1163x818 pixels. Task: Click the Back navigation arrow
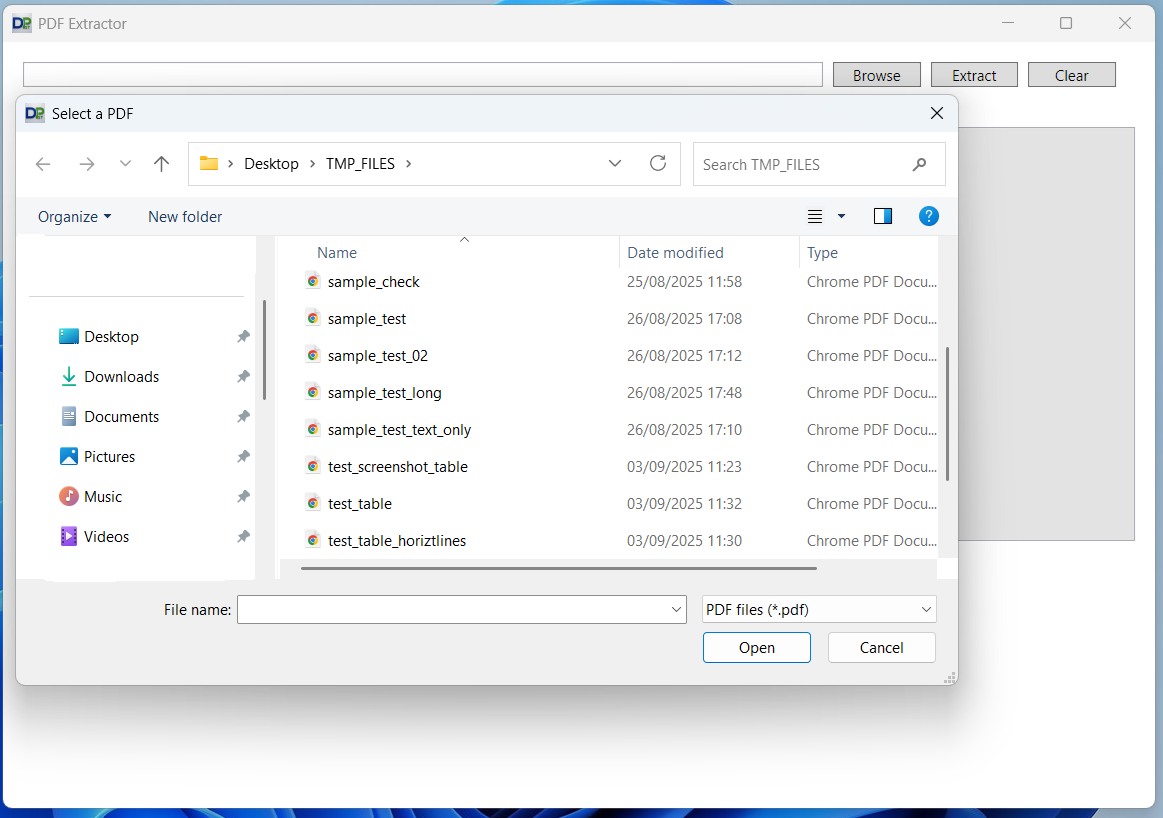click(43, 164)
